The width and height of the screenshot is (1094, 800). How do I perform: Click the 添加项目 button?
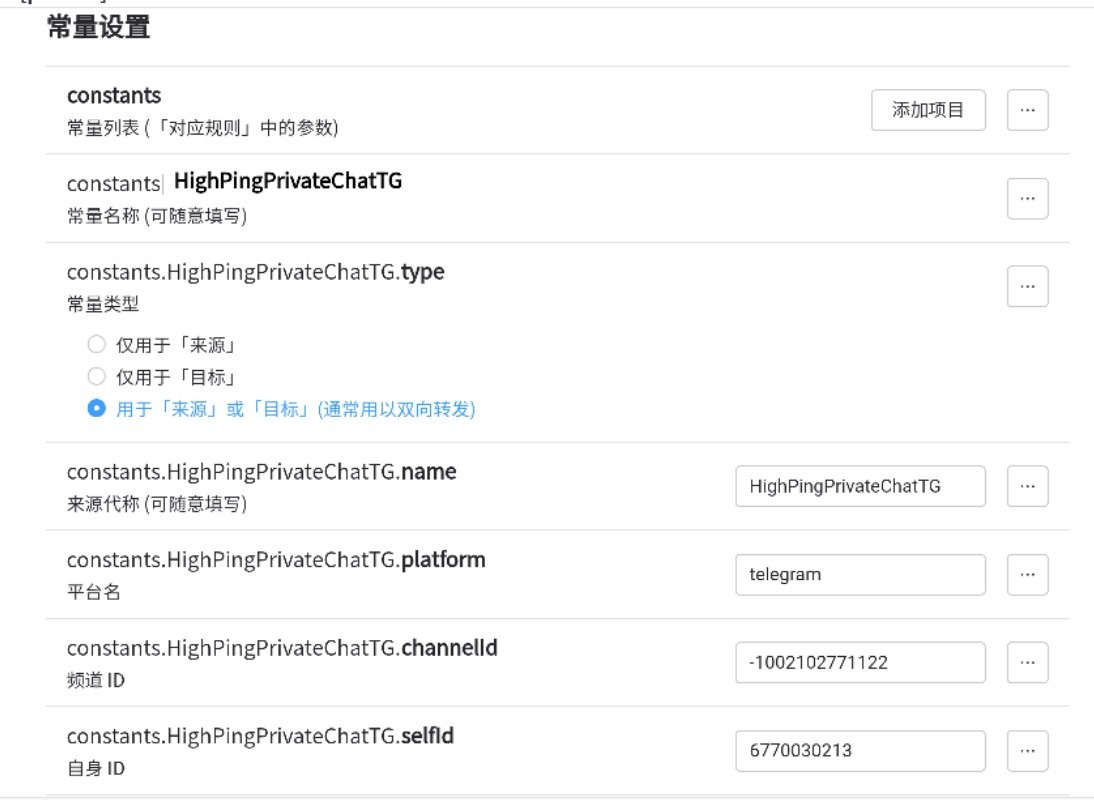point(927,110)
